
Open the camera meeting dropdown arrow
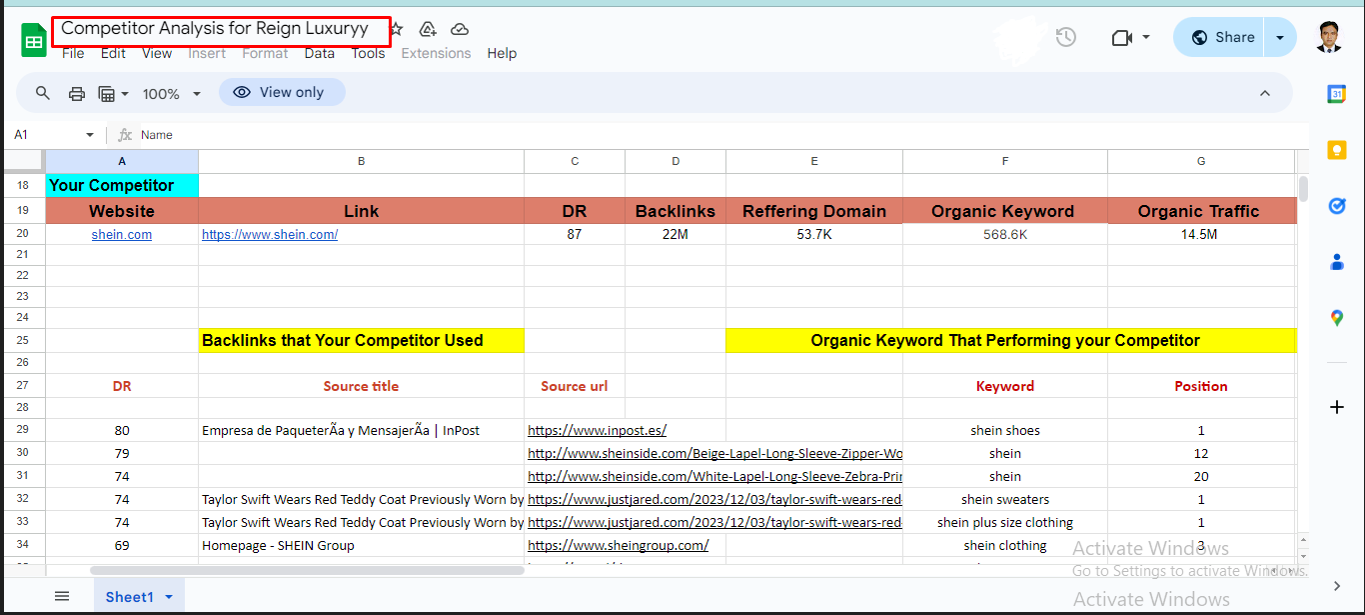[1146, 37]
